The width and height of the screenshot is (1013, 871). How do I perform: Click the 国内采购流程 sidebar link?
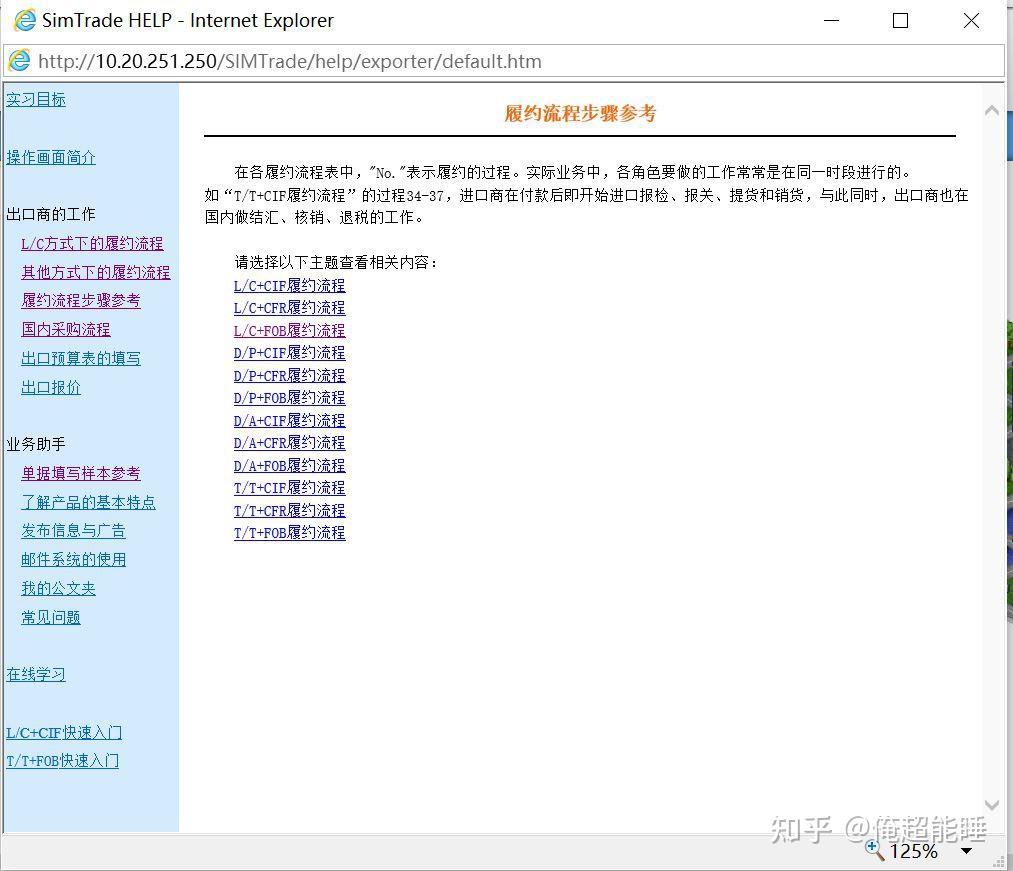[65, 329]
